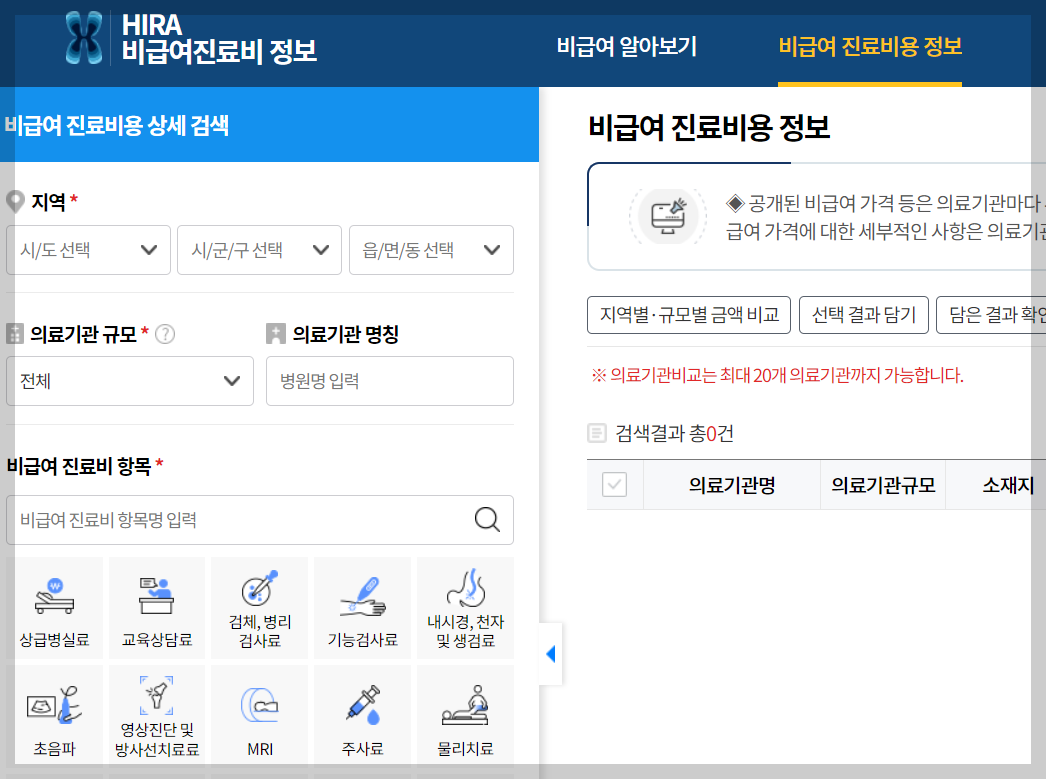Open the 시/도 선택 dropdown
Viewport: 1046px width, 779px height.
[88, 250]
